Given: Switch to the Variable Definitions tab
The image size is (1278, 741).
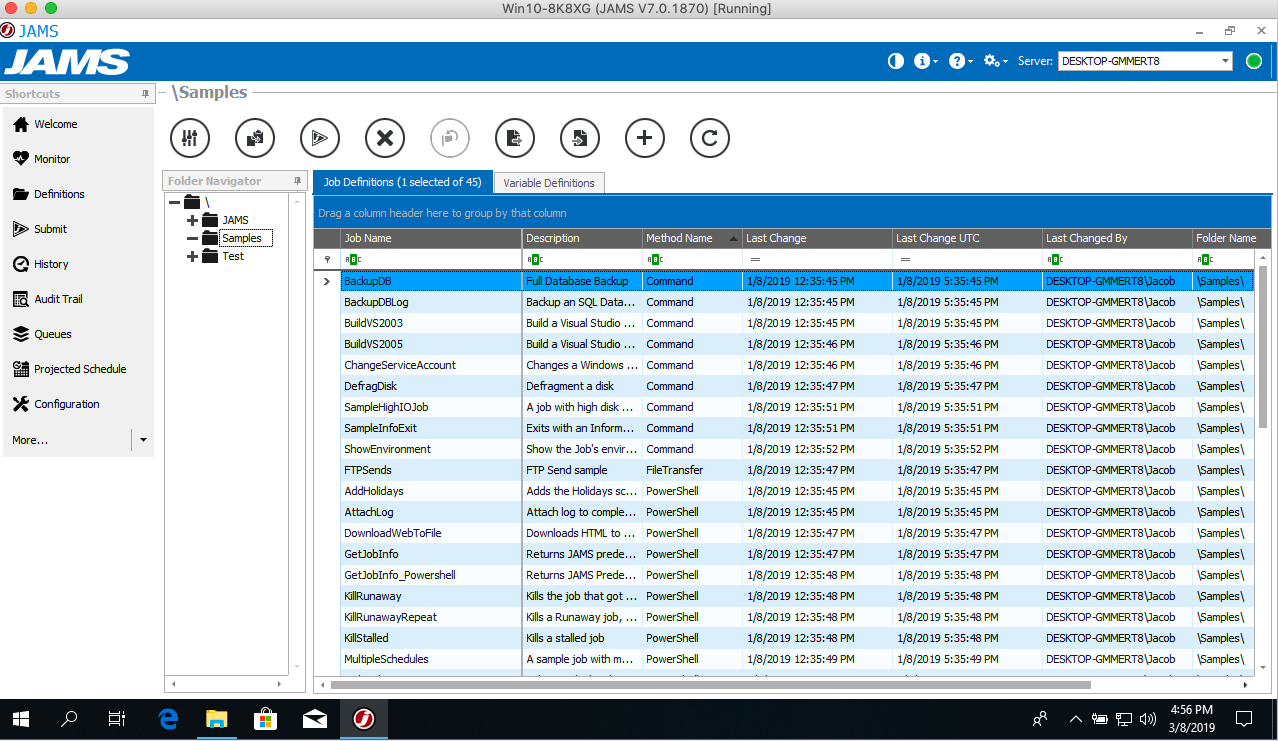Looking at the screenshot, I should (549, 183).
